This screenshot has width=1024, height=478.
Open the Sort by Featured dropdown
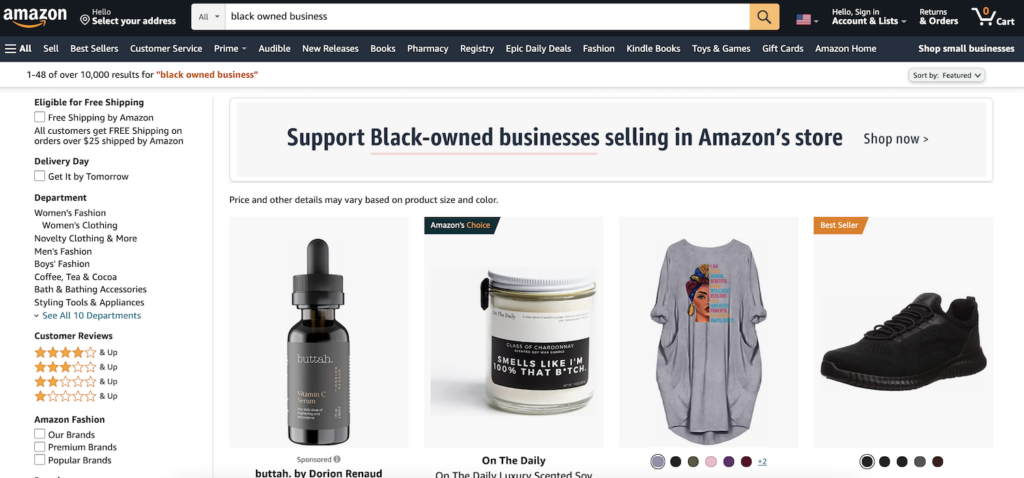pyautogui.click(x=946, y=75)
